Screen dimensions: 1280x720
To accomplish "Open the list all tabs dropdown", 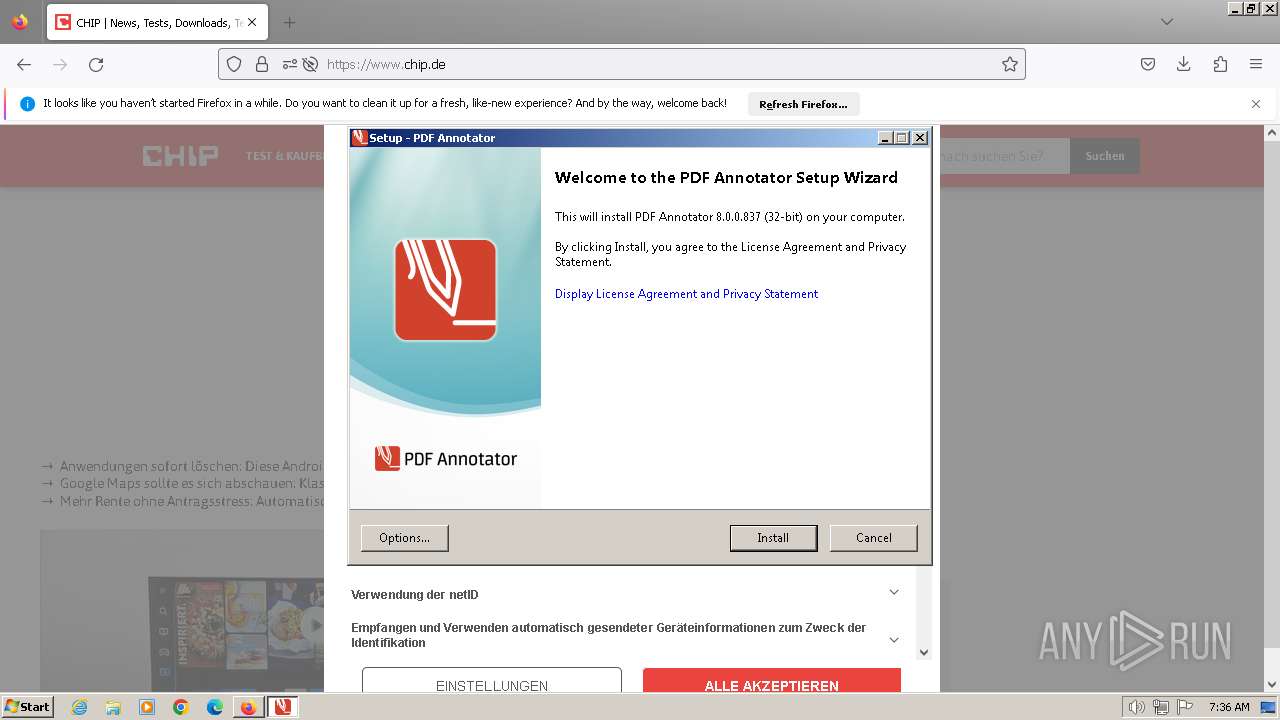I will pos(1167,22).
